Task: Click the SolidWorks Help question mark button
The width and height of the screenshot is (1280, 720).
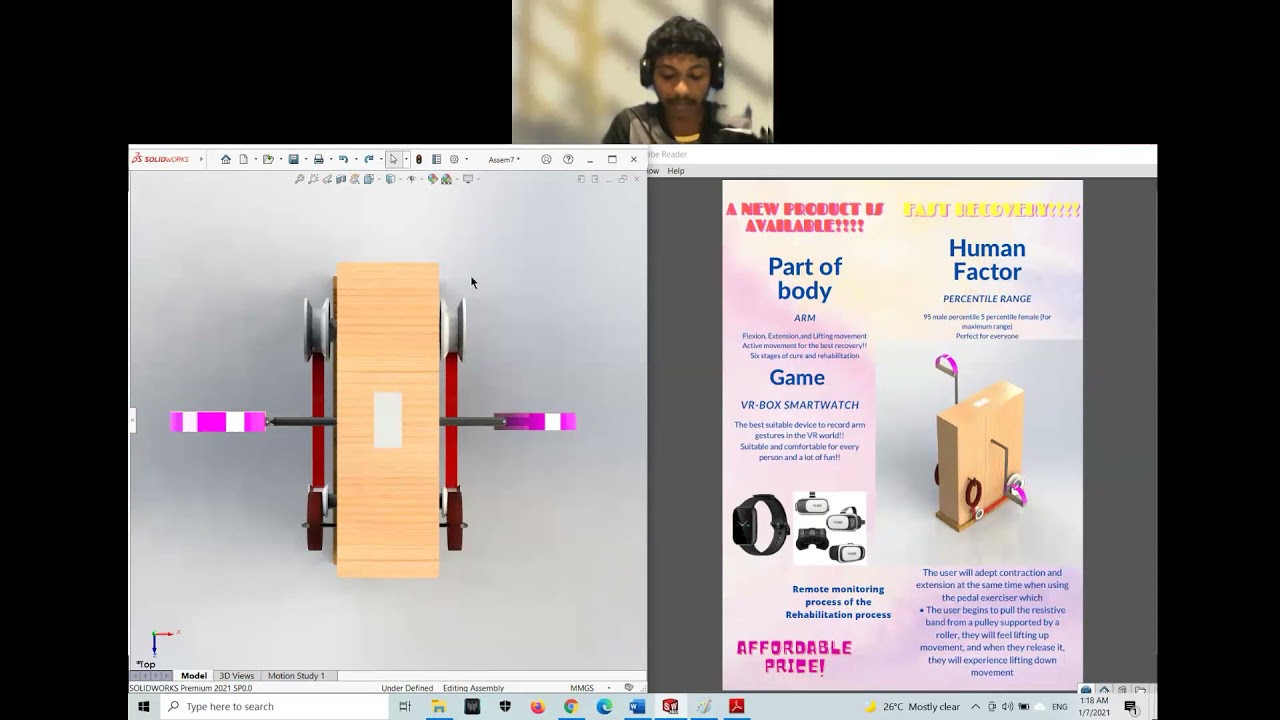Action: [568, 159]
